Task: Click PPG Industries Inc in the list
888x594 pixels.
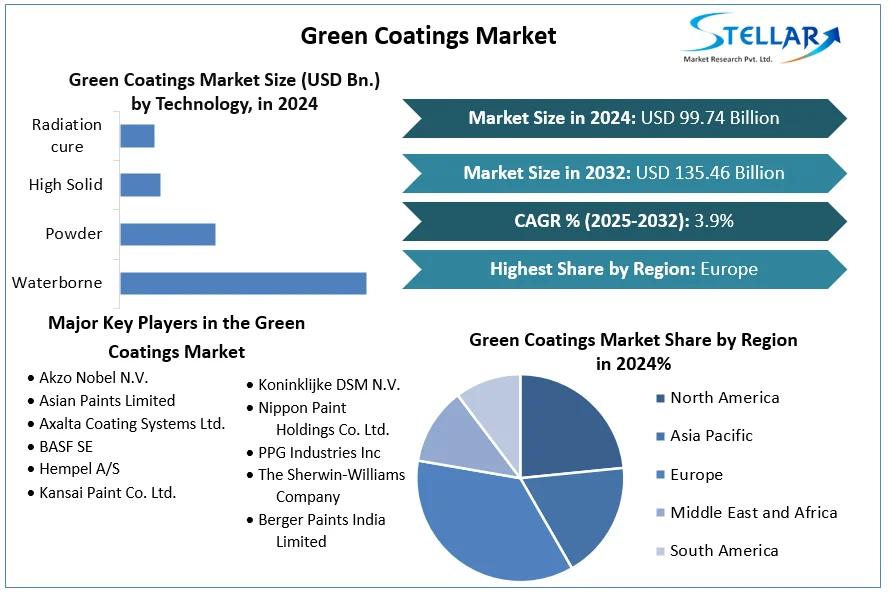Action: point(319,453)
